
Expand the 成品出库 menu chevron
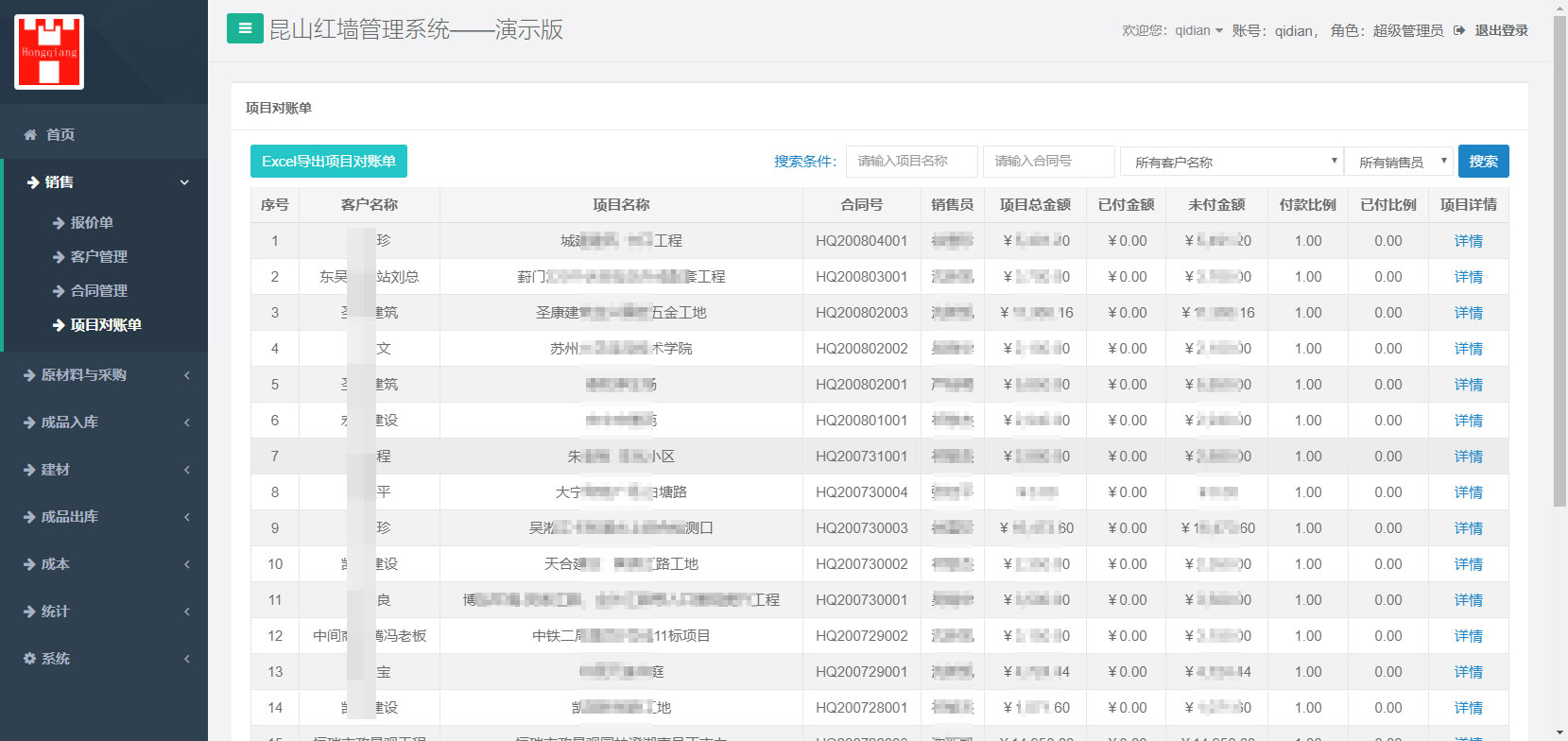[187, 517]
